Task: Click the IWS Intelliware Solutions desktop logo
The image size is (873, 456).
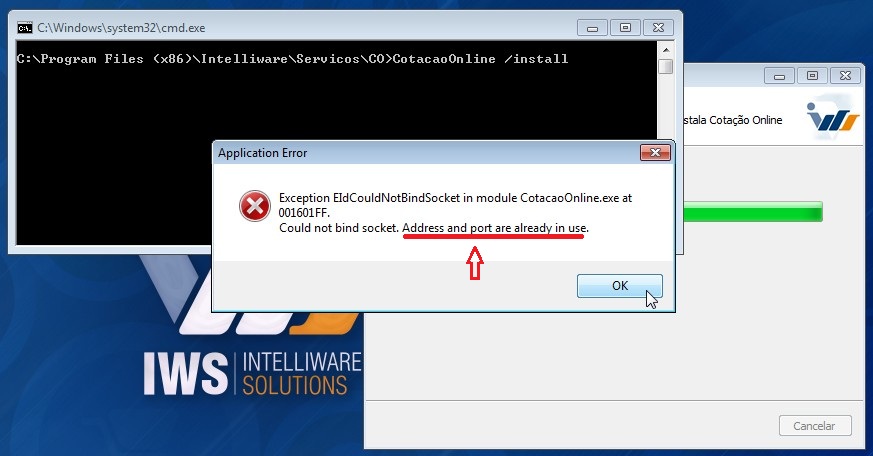Action: click(x=252, y=374)
